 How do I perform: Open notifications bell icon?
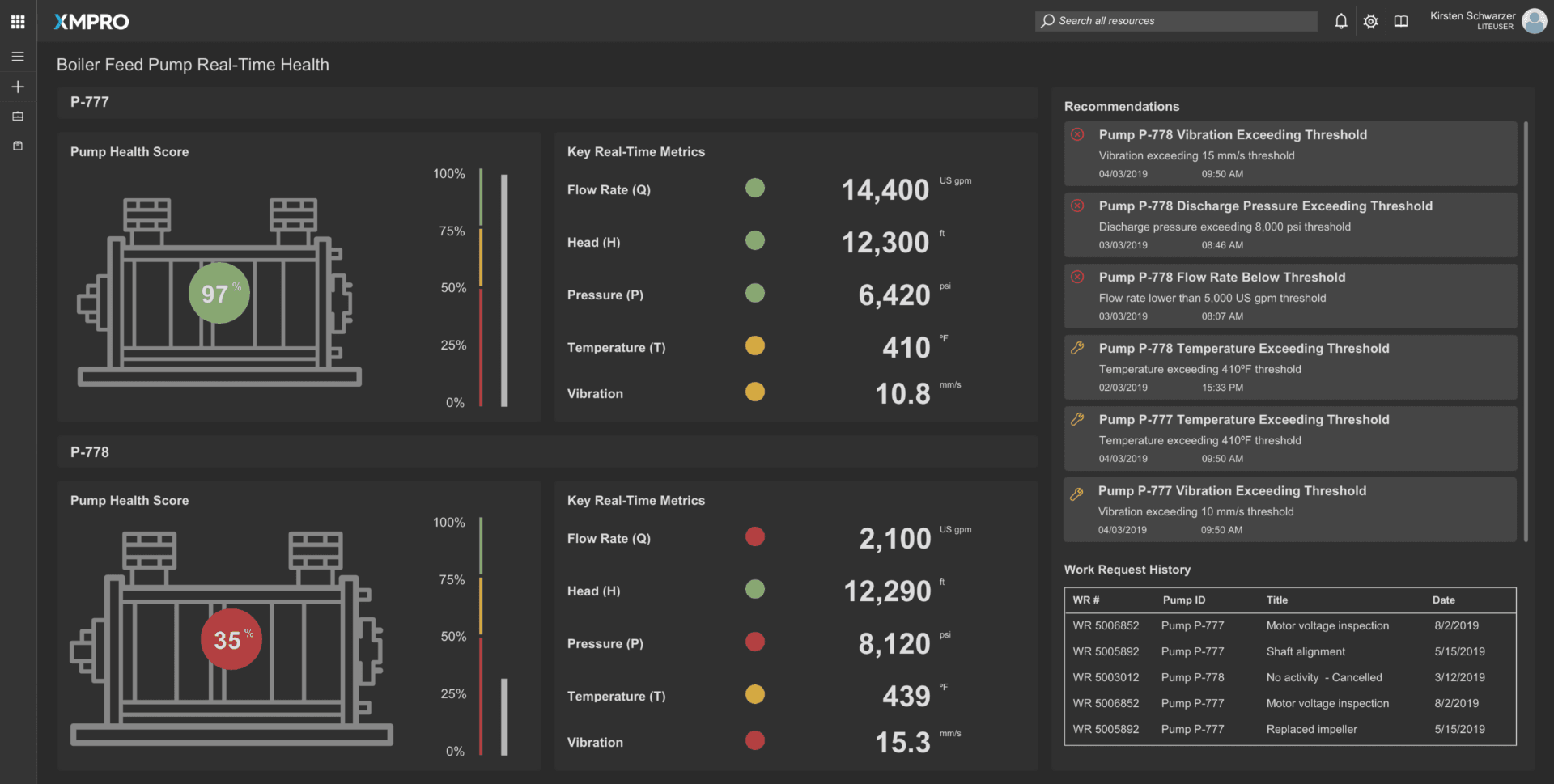click(1340, 21)
